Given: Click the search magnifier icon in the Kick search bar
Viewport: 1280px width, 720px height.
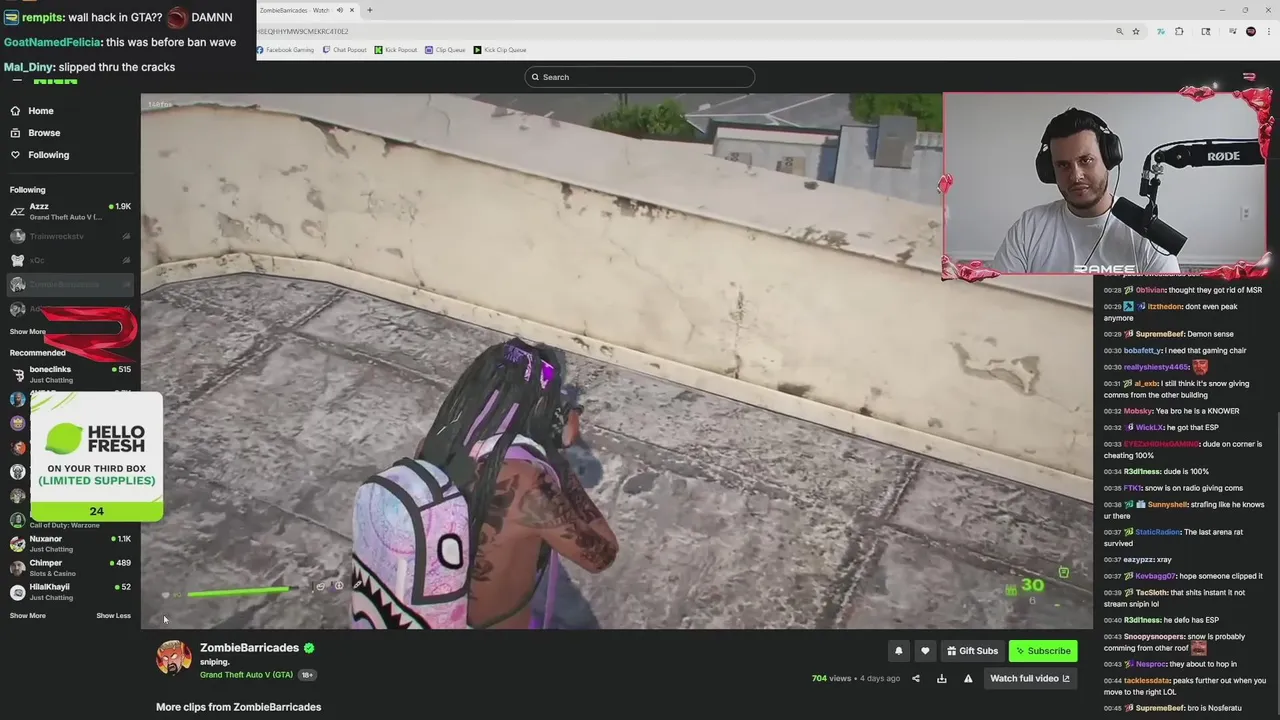Looking at the screenshot, I should (x=535, y=77).
